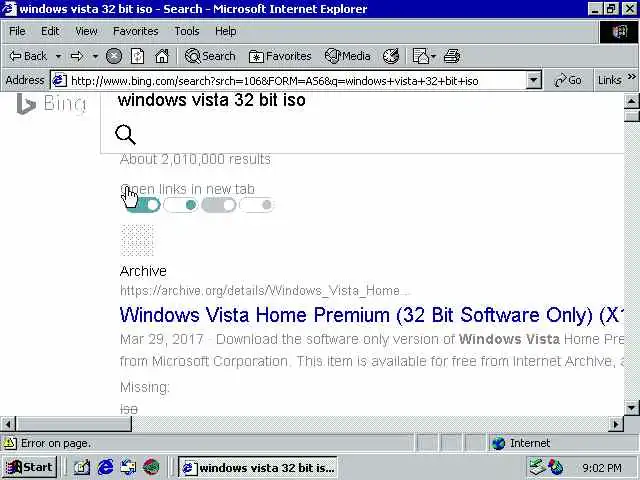Open the Back history dropdown arrow

pyautogui.click(x=58, y=56)
